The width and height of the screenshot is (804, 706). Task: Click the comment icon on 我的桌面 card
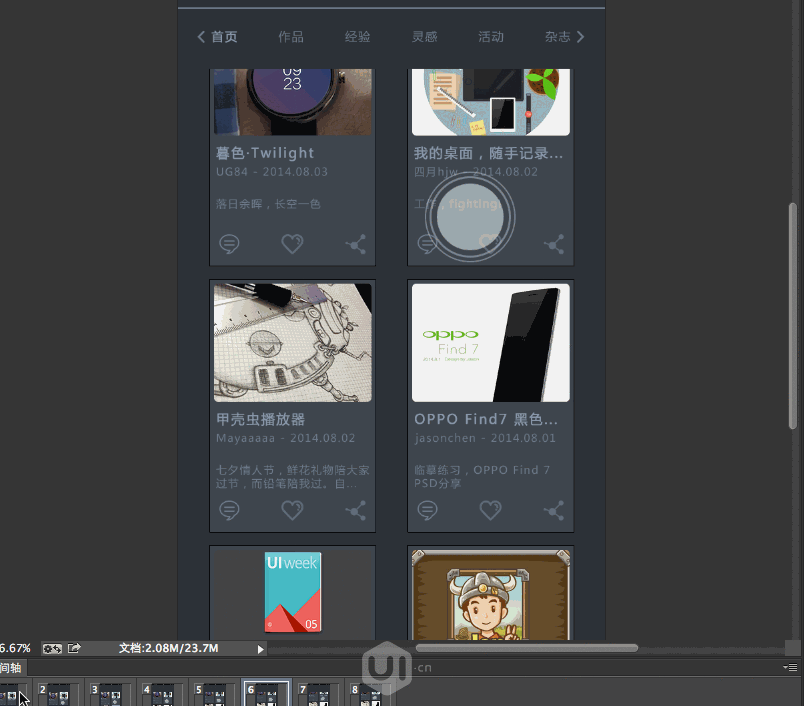coord(427,243)
